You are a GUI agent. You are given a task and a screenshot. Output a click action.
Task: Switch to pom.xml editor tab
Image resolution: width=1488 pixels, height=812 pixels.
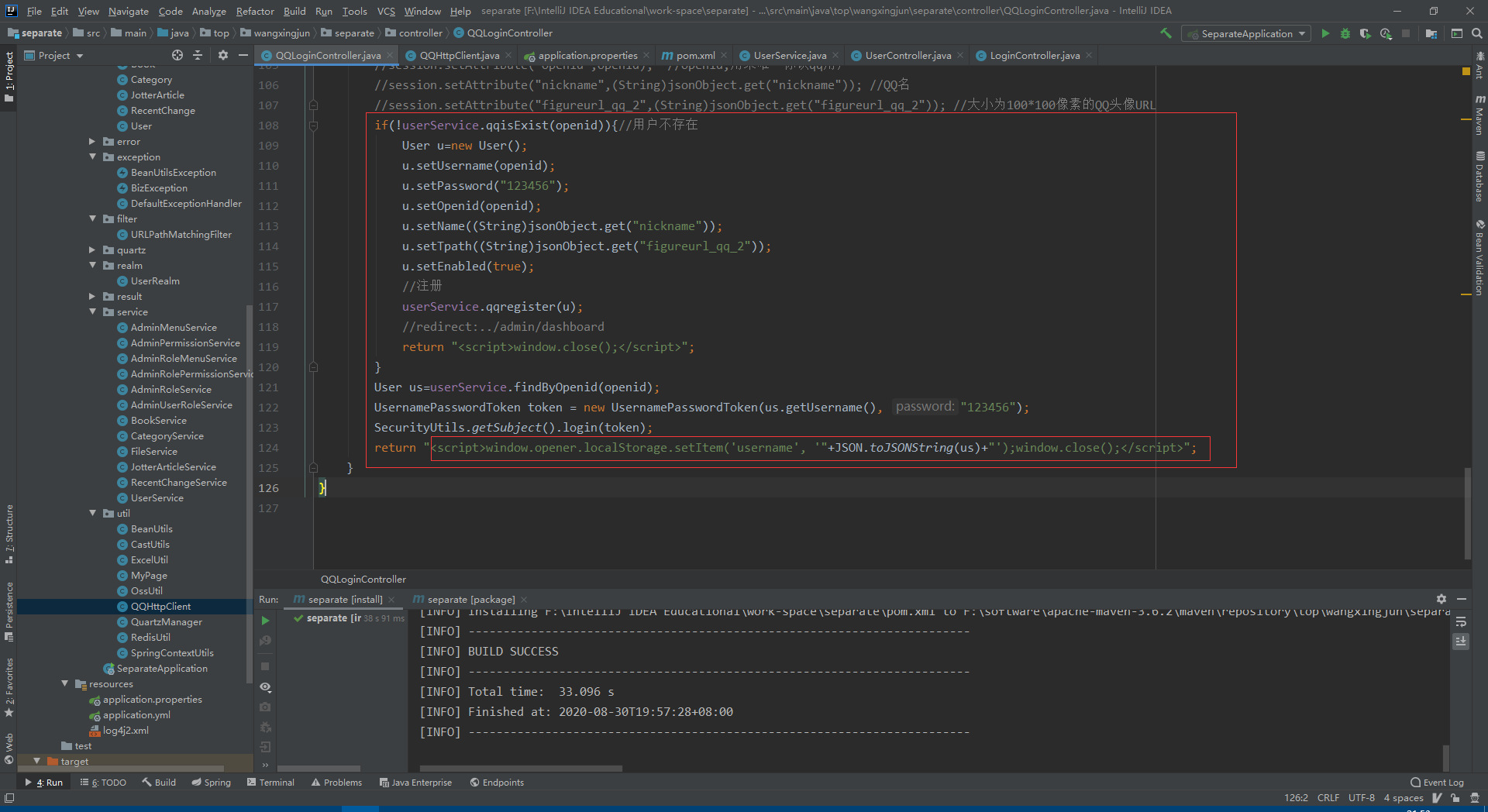tap(695, 55)
